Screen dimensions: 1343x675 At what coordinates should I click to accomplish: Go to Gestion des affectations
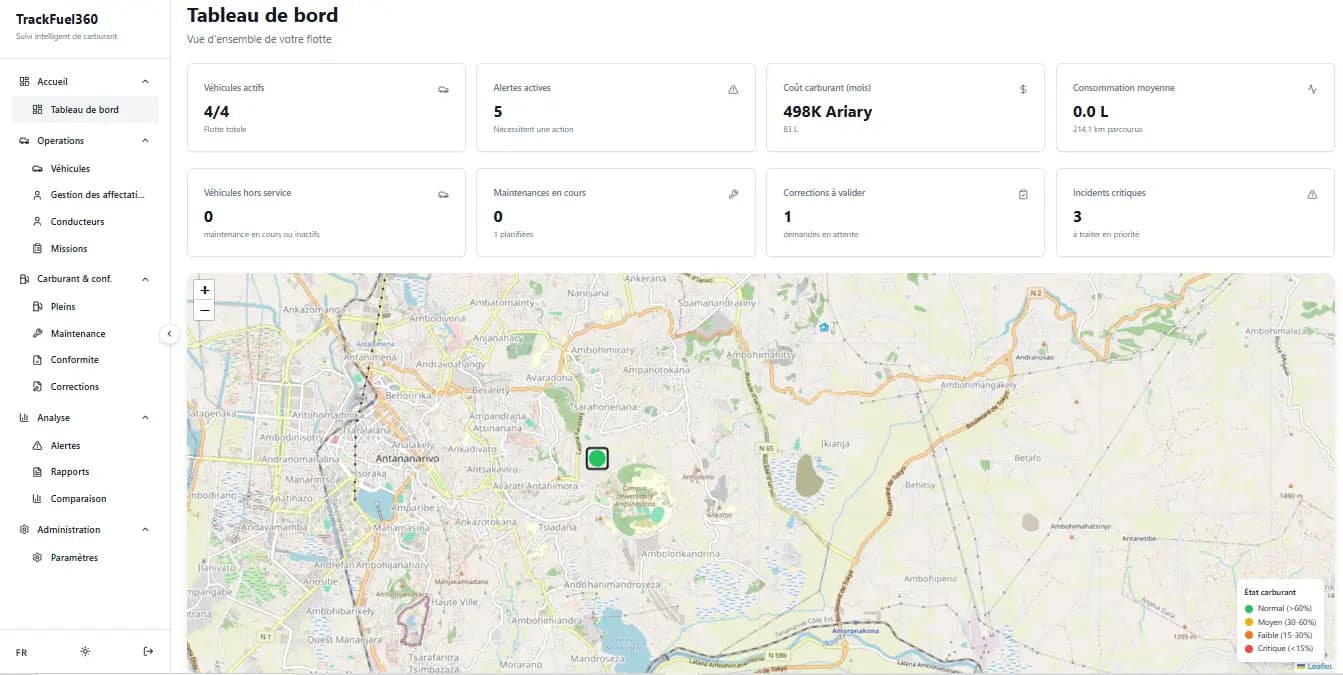[x=85, y=195]
